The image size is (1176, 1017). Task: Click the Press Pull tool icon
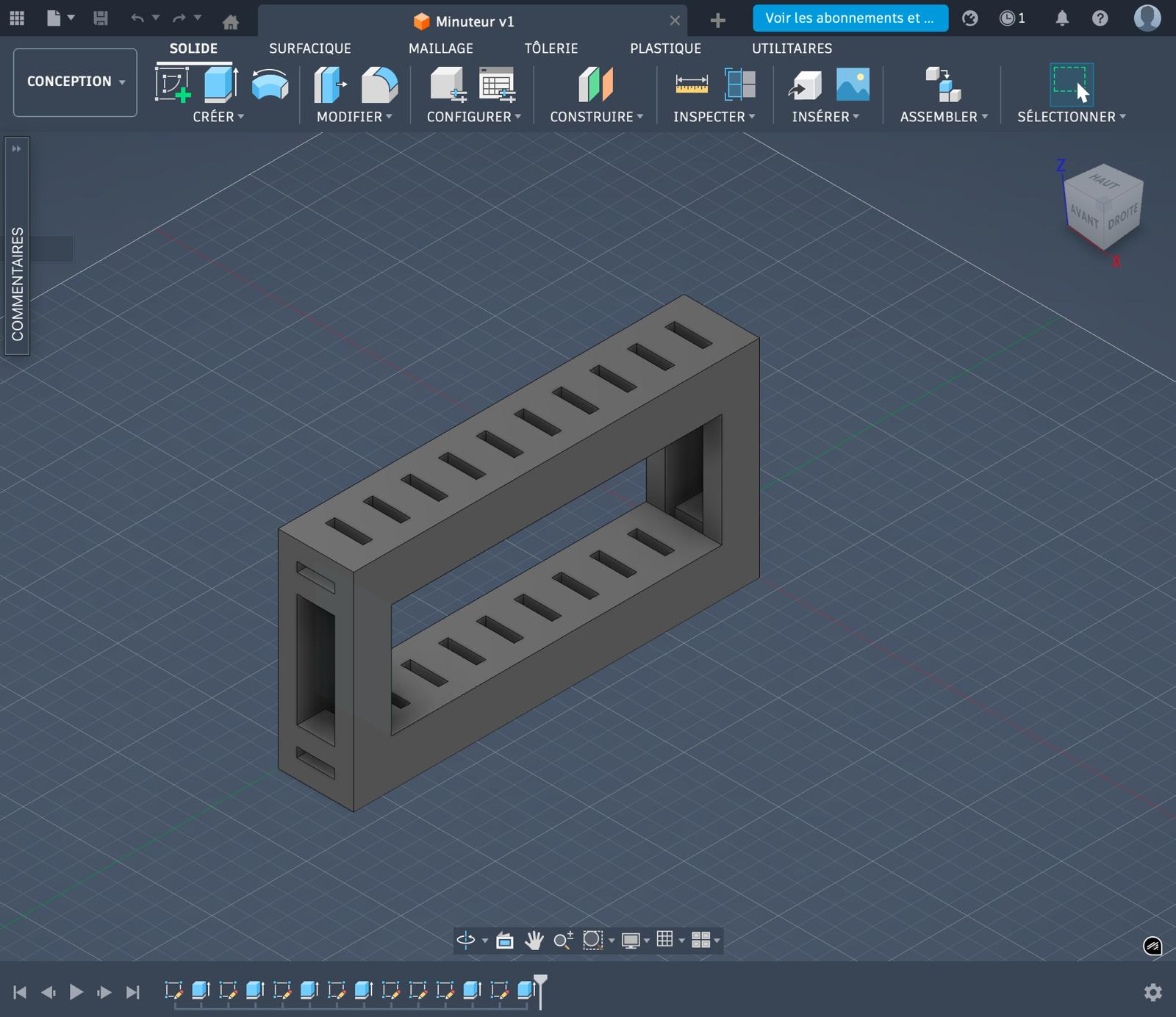330,85
